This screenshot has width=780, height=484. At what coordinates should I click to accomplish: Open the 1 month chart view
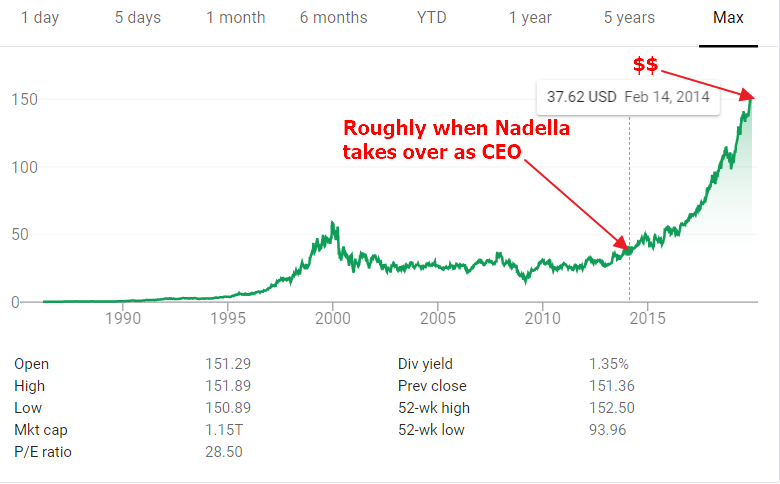coord(236,18)
